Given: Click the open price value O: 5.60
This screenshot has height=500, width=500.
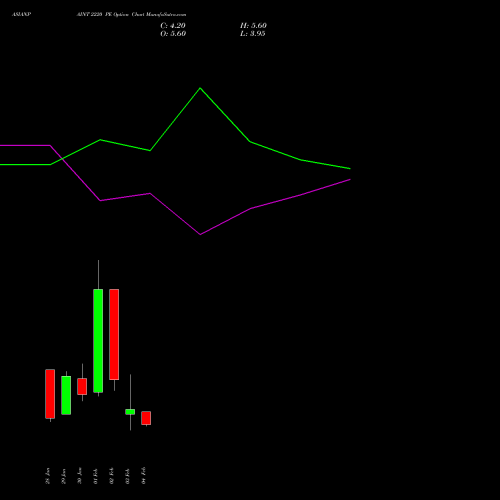Looking at the screenshot, I should point(173,34).
